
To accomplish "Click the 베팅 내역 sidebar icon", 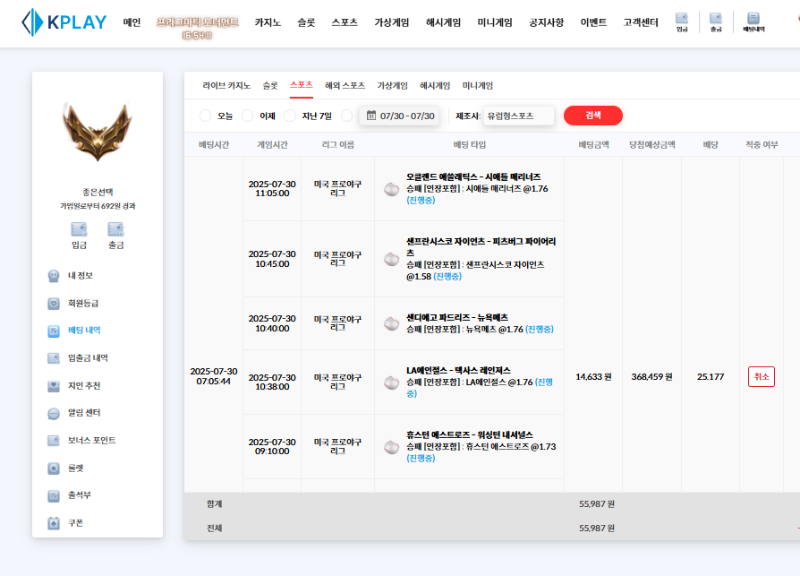I will coord(54,331).
